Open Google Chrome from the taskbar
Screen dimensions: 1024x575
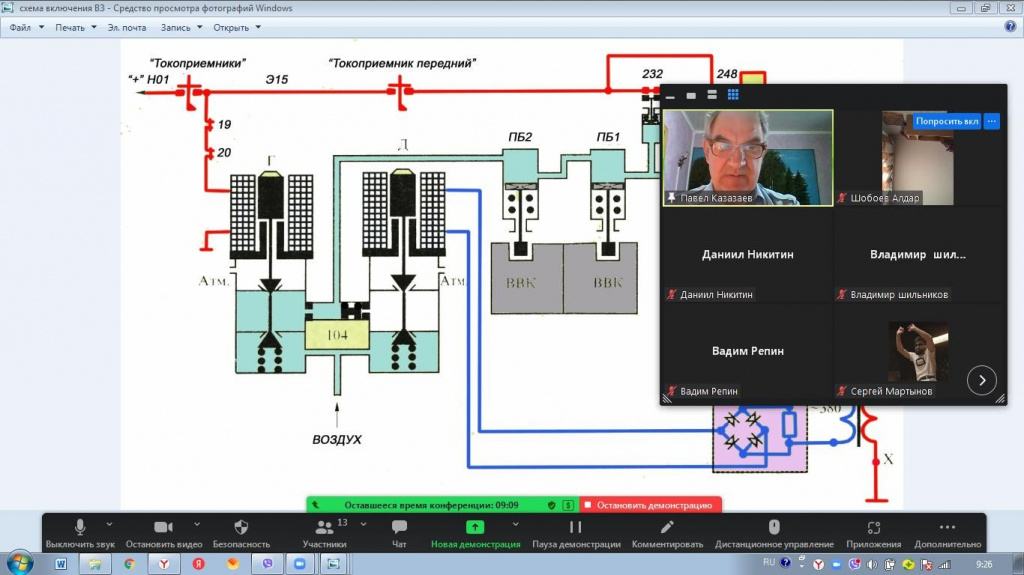click(x=129, y=564)
